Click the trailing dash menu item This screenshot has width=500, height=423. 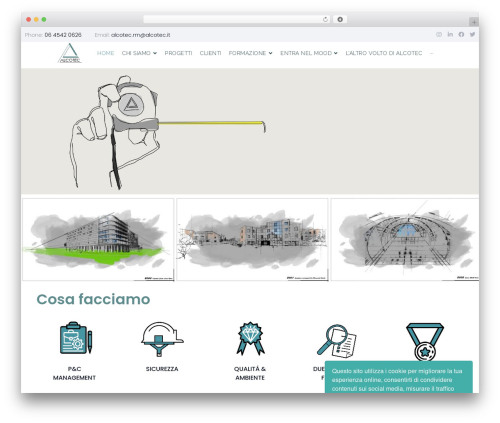[x=432, y=53]
